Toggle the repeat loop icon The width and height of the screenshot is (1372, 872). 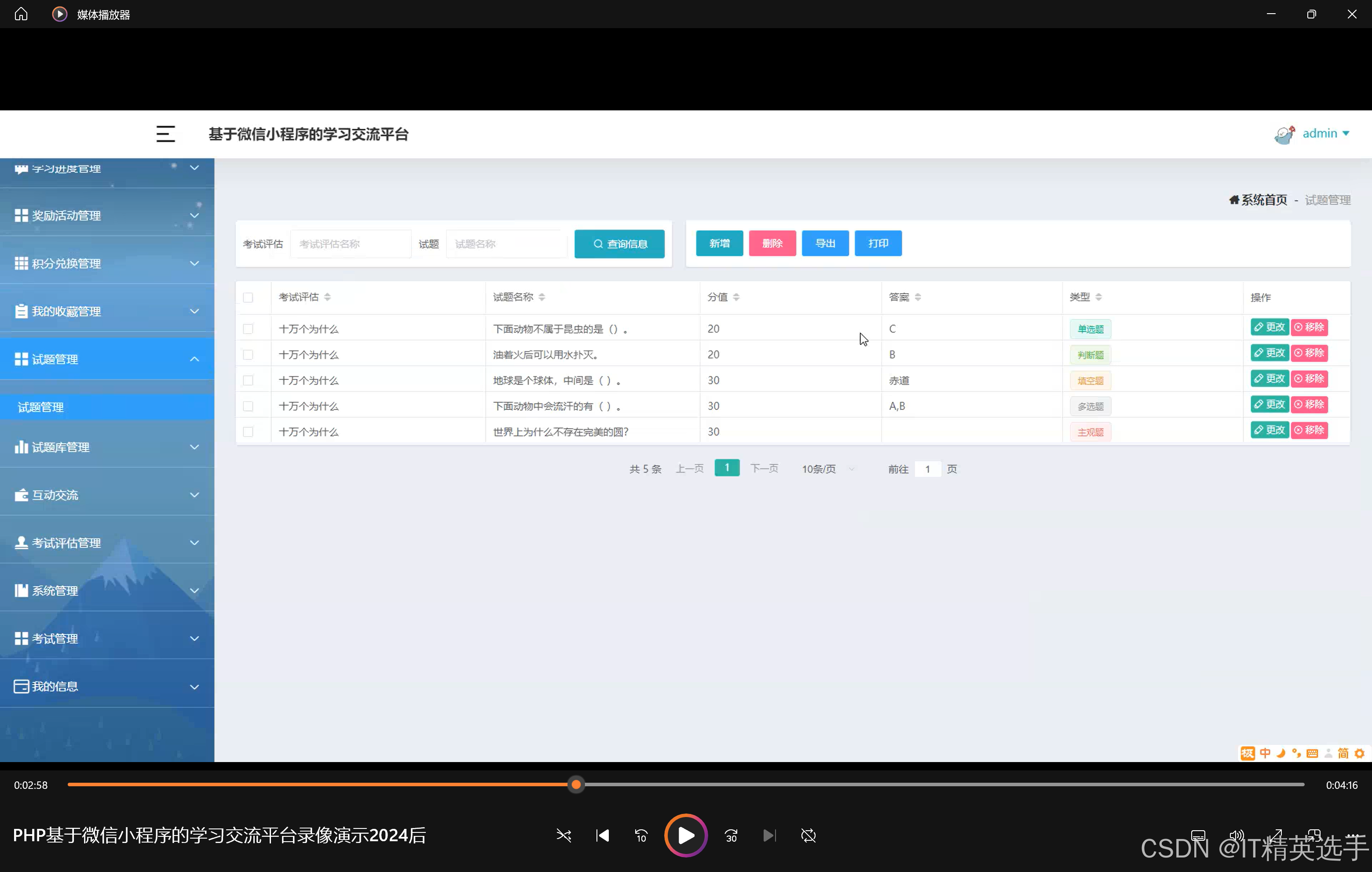pyautogui.click(x=808, y=835)
